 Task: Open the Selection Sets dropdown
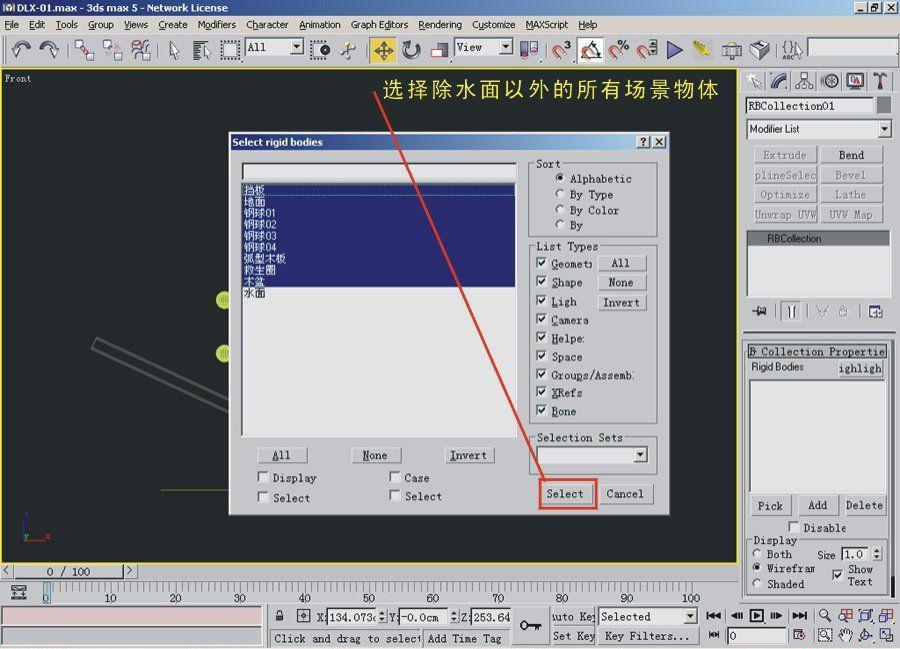640,455
